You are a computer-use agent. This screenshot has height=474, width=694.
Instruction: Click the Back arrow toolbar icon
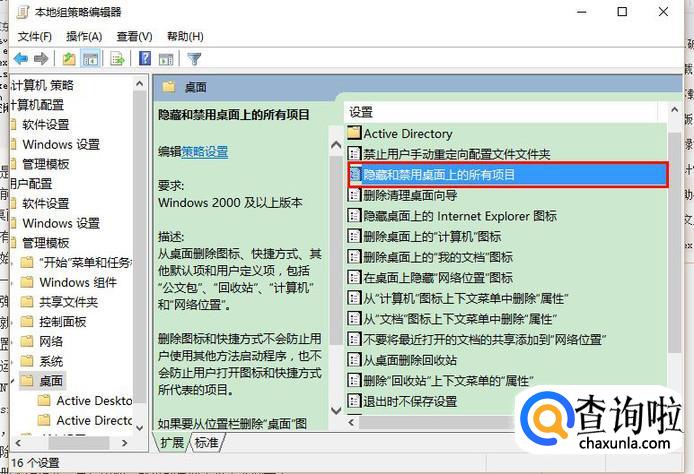21,58
